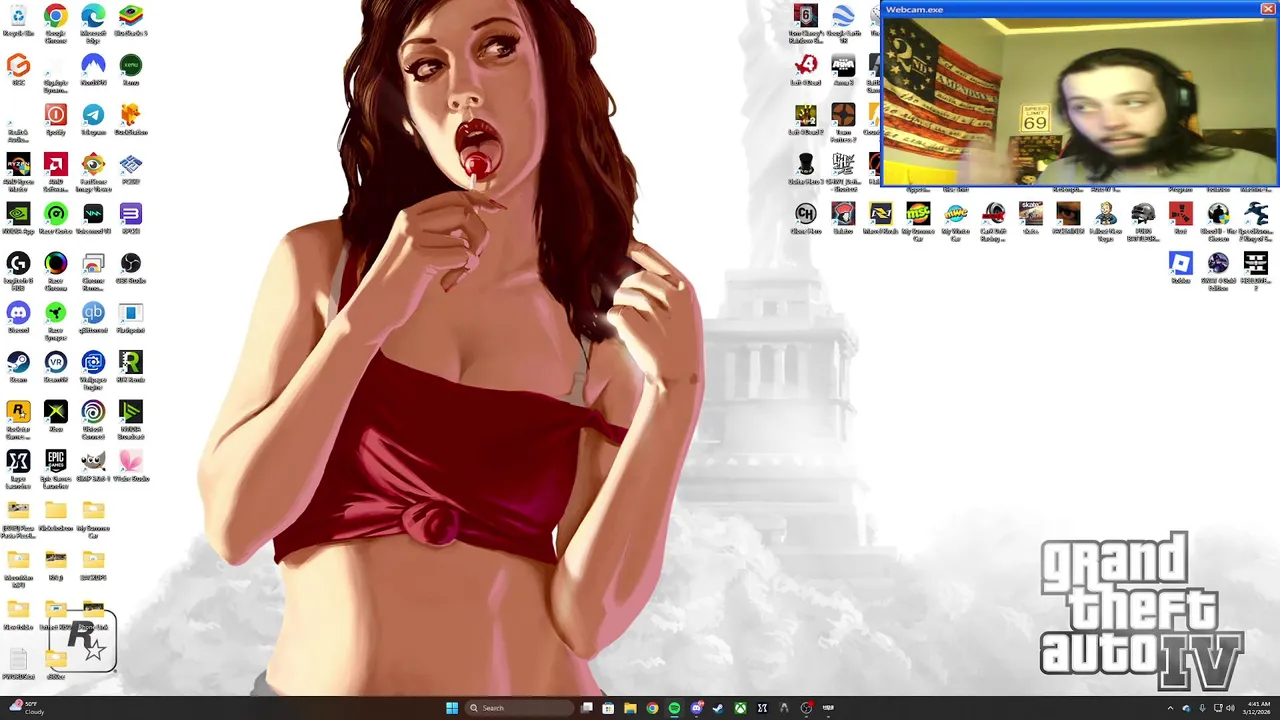
Task: Select the DuckStation emulator icon
Action: (131, 120)
